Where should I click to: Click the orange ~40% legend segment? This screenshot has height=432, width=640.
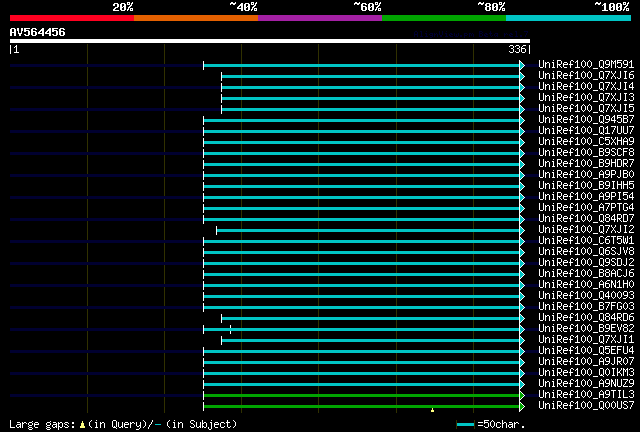pos(196,18)
